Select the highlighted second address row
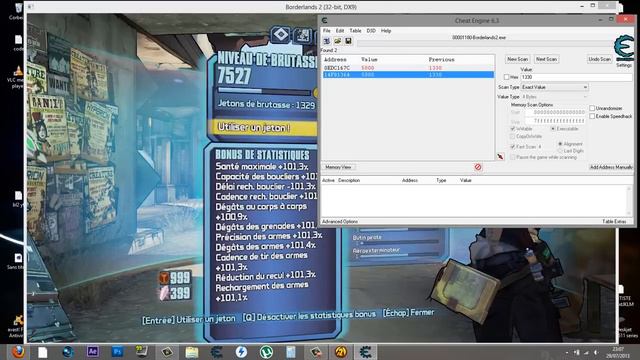Image resolution: width=640 pixels, height=360 pixels. (408, 75)
